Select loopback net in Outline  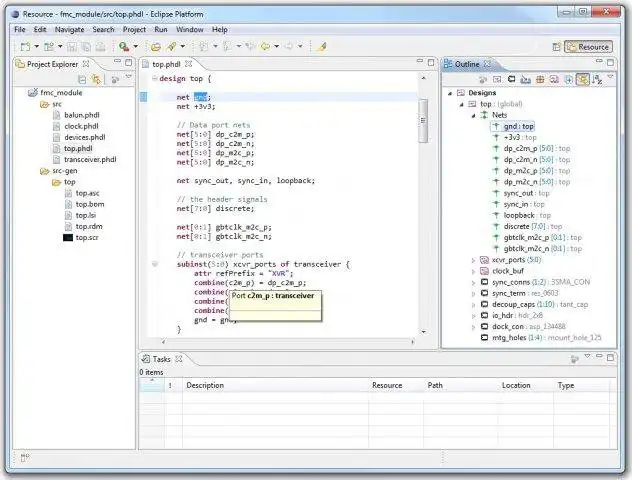pyautogui.click(x=519, y=216)
